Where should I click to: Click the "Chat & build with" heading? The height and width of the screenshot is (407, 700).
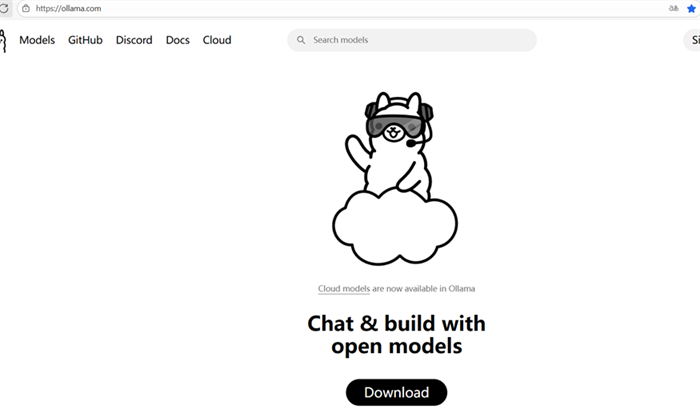[396, 323]
